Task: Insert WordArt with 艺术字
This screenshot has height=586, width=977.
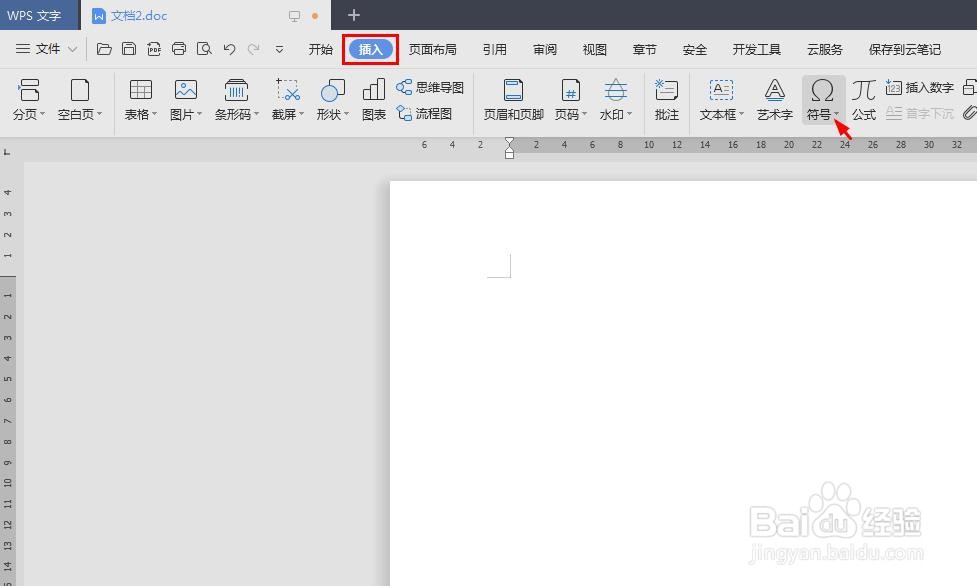Action: 774,99
